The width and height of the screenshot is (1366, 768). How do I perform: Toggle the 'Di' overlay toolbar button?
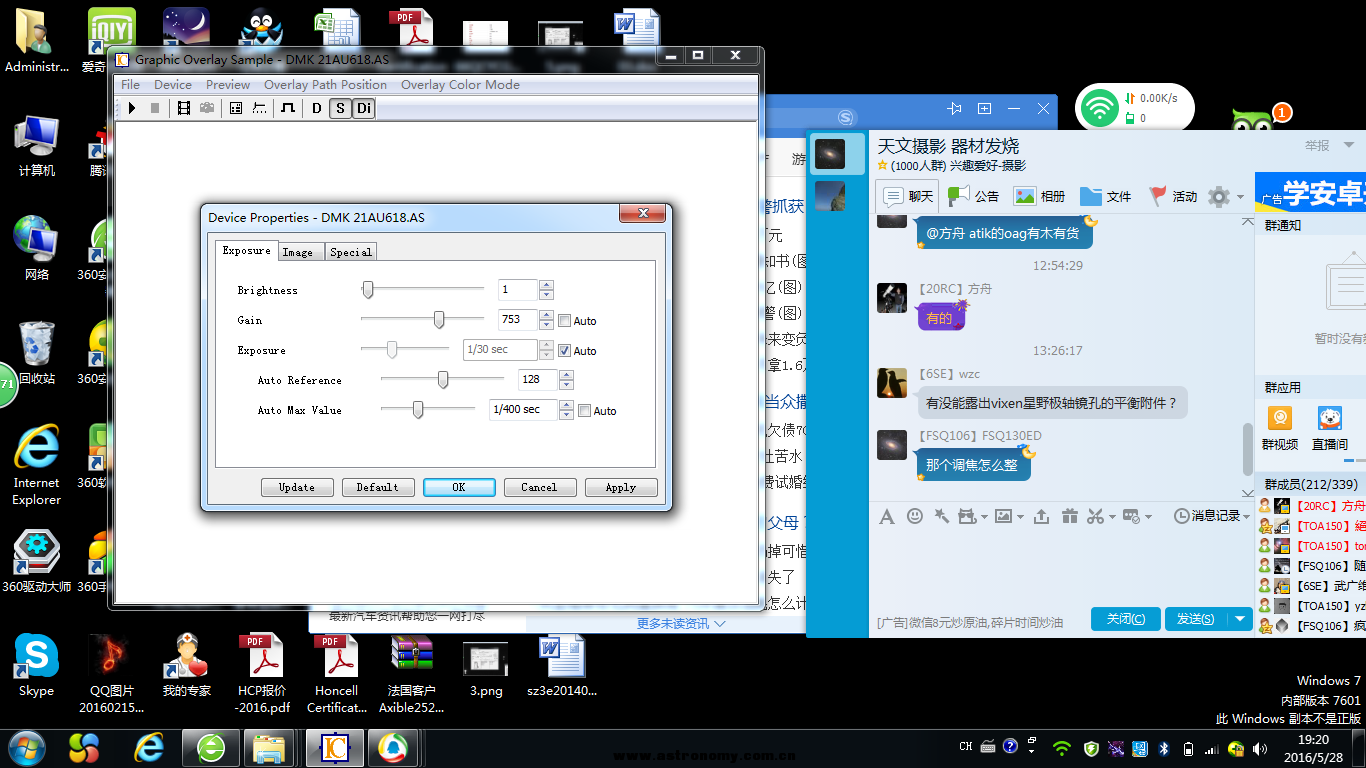click(364, 108)
